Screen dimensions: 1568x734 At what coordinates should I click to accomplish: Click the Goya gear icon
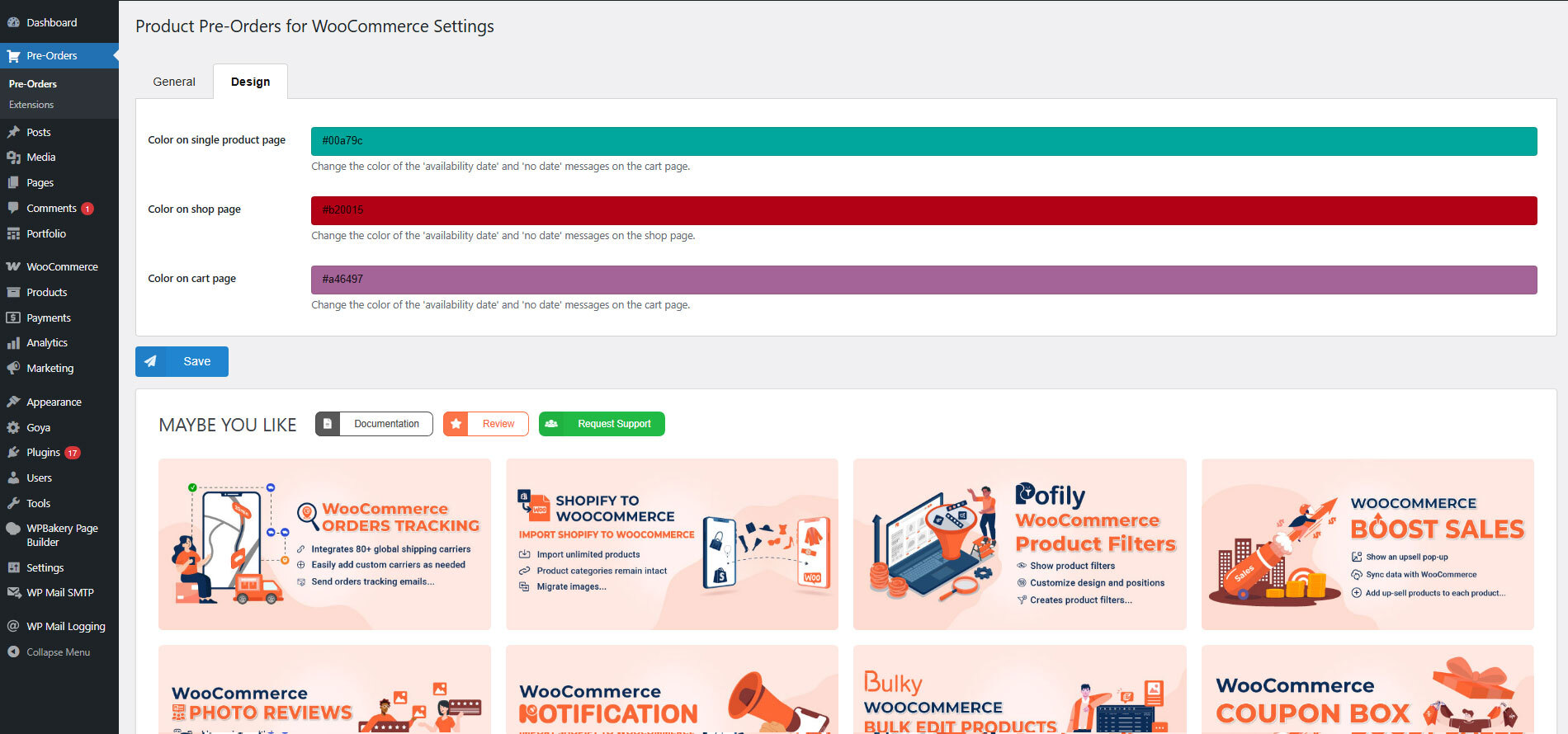coord(13,427)
